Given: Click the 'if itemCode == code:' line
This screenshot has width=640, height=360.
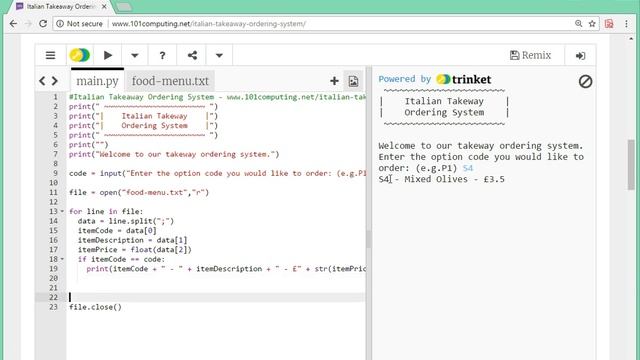Looking at the screenshot, I should click(x=121, y=259).
